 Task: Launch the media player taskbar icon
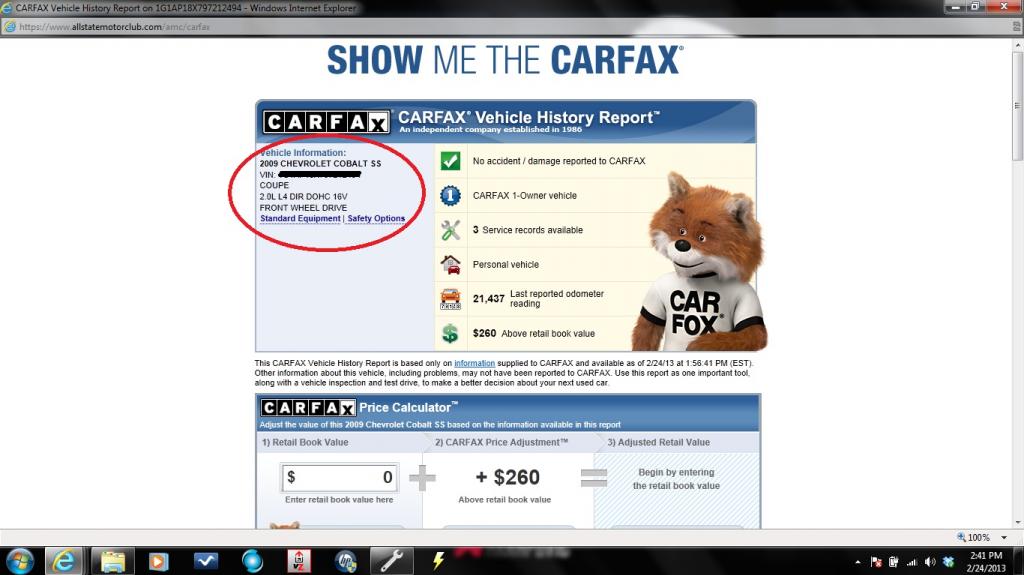(158, 561)
